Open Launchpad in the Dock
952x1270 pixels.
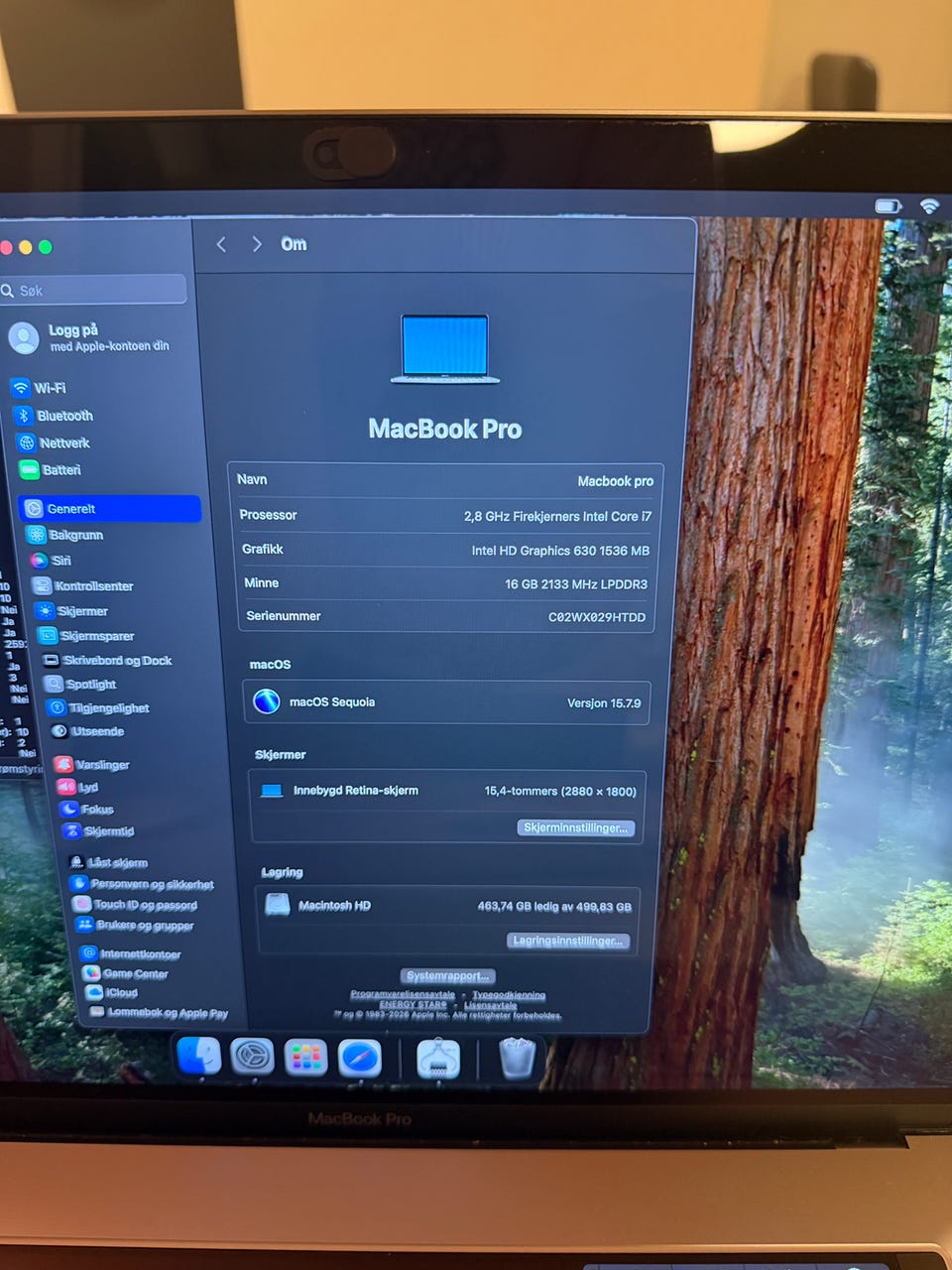(x=305, y=1058)
